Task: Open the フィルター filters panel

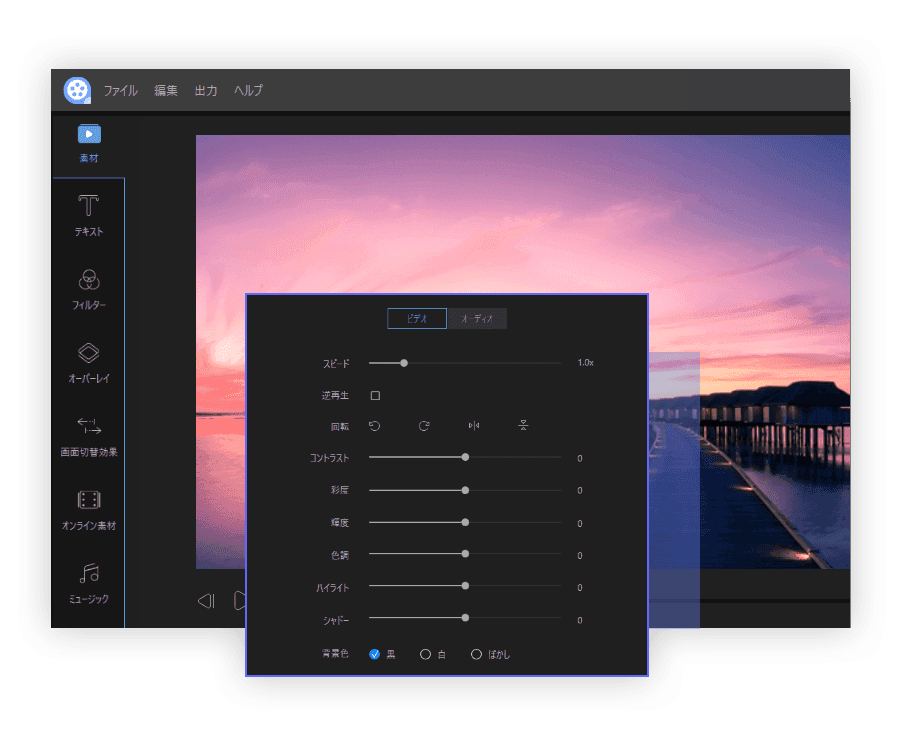Action: [x=89, y=288]
